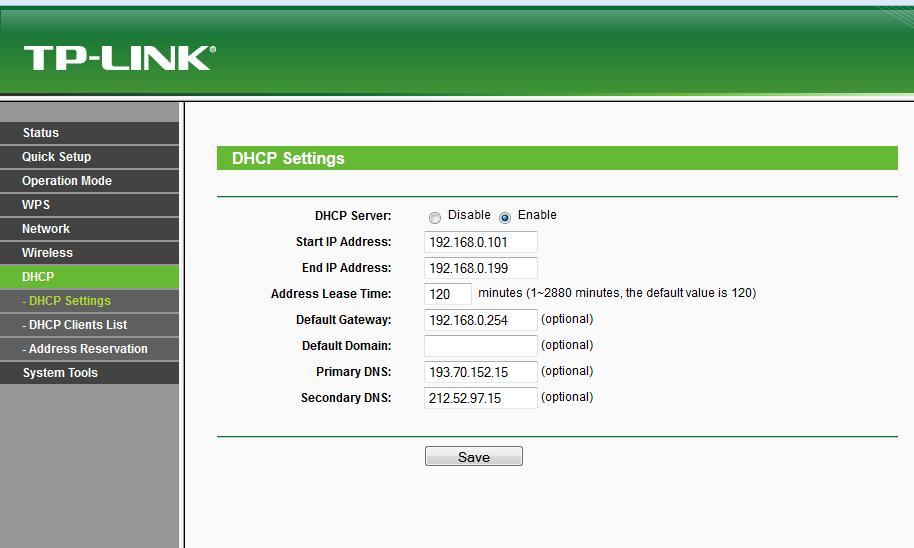This screenshot has width=914, height=548.
Task: Click the End IP Address field
Action: (x=480, y=268)
